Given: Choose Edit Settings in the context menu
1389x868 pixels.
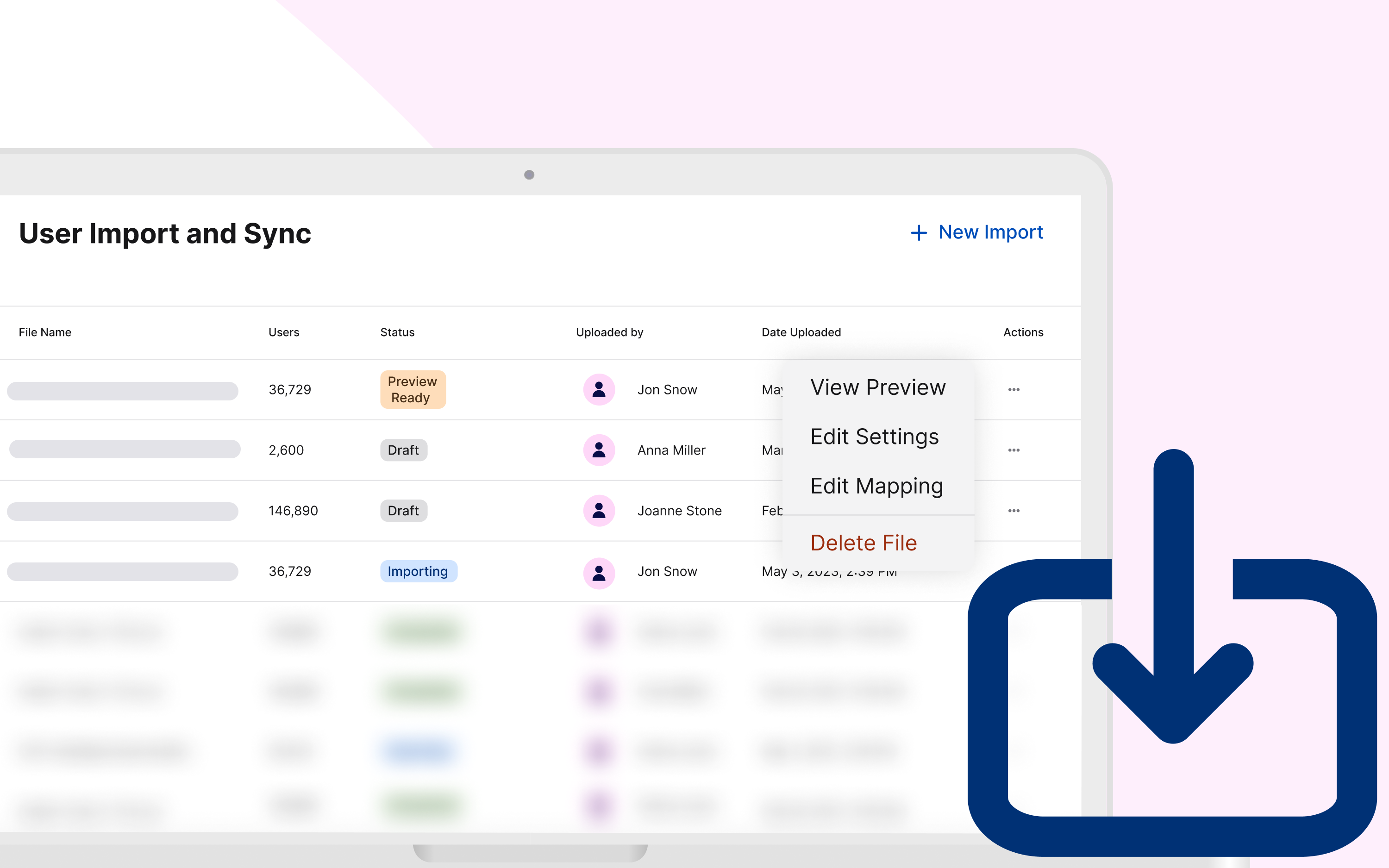Looking at the screenshot, I should coord(874,437).
